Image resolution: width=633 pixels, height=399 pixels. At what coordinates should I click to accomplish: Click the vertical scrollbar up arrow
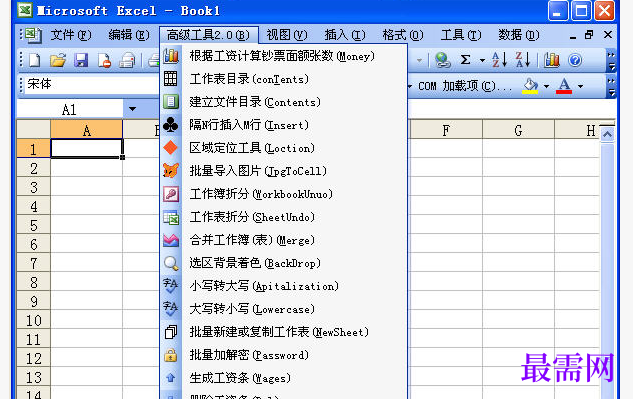(607, 134)
